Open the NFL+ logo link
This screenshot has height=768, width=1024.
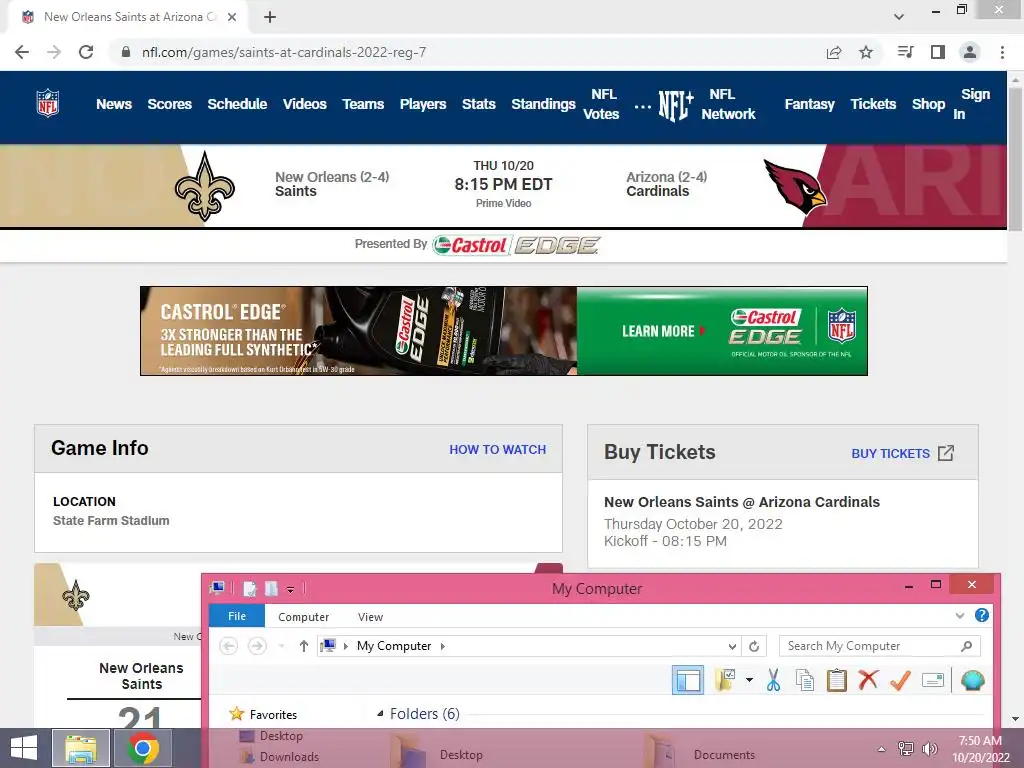coord(675,104)
